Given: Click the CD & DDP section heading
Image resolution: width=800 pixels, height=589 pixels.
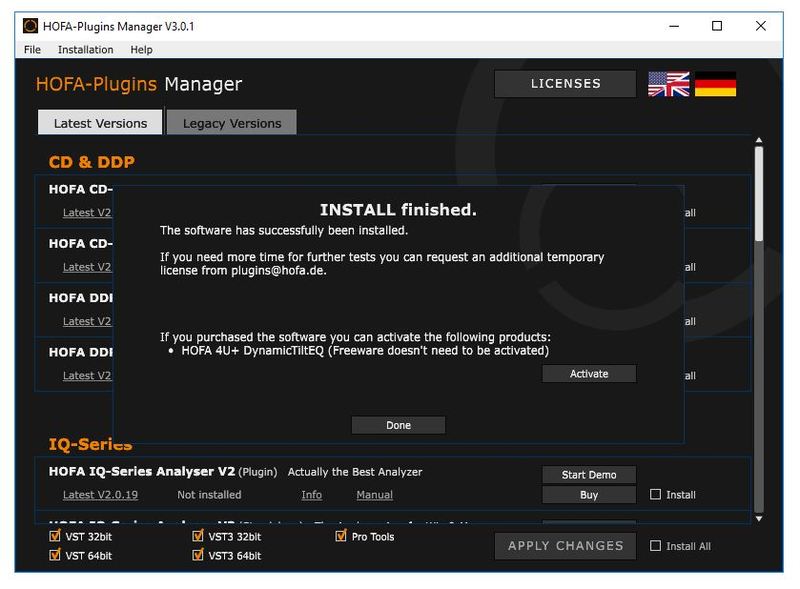Looking at the screenshot, I should (x=92, y=162).
